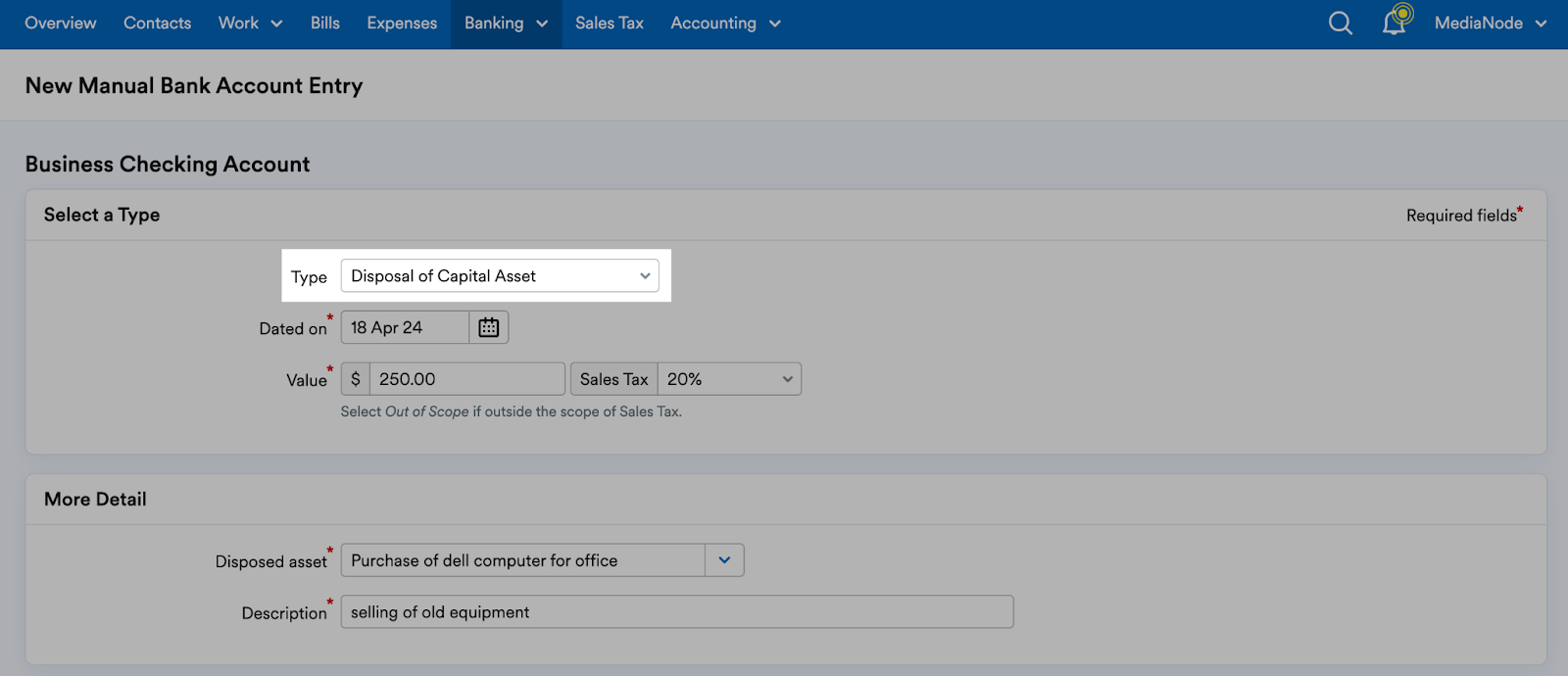This screenshot has height=676, width=1568.
Task: Select the Disposed asset text field
Action: click(x=522, y=560)
